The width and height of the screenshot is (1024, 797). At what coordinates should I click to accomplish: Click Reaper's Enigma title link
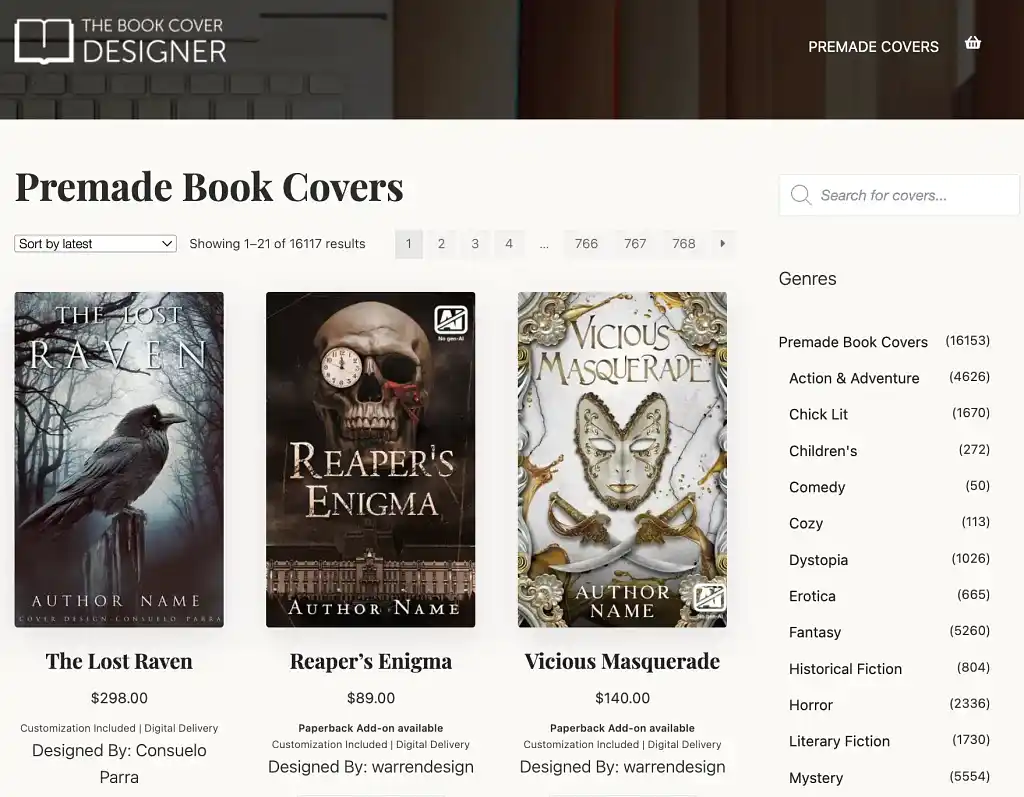click(x=370, y=661)
